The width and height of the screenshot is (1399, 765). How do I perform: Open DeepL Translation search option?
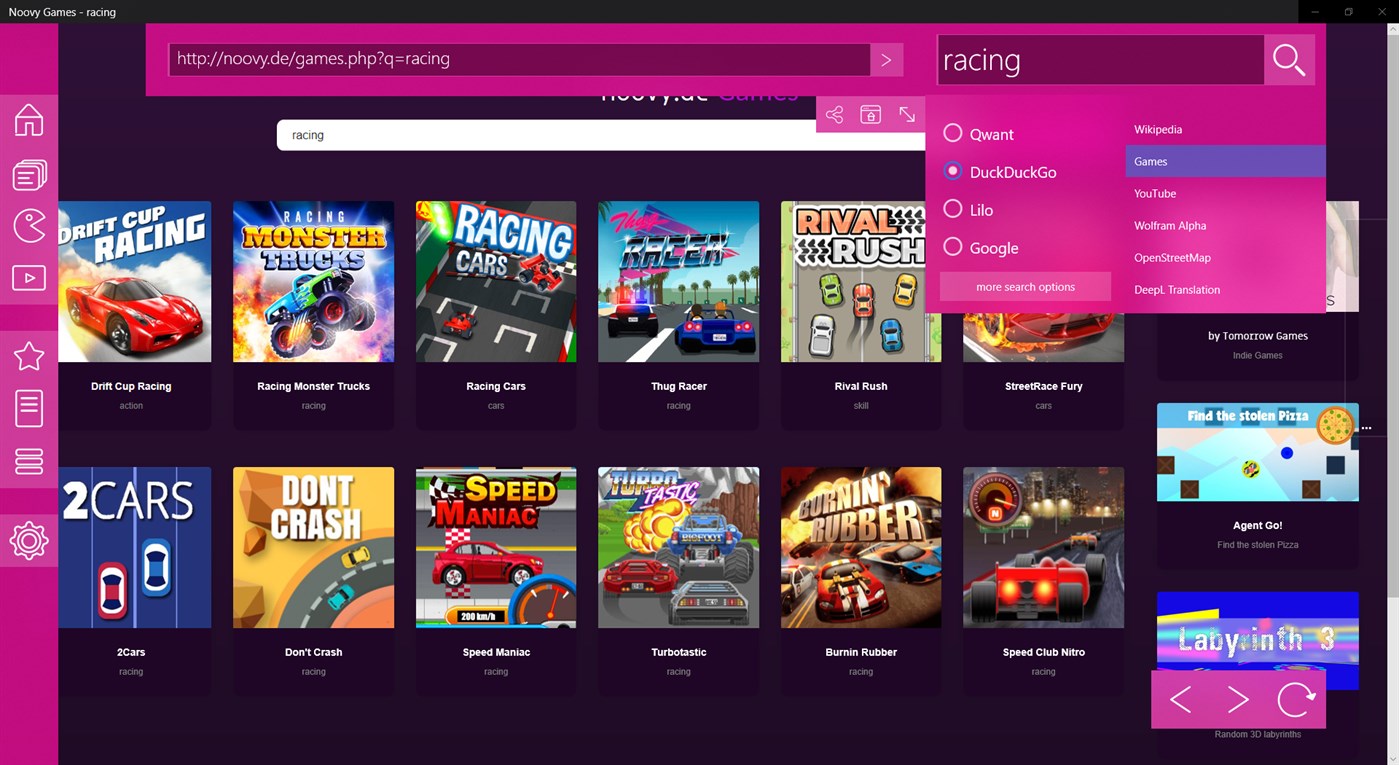pos(1177,289)
